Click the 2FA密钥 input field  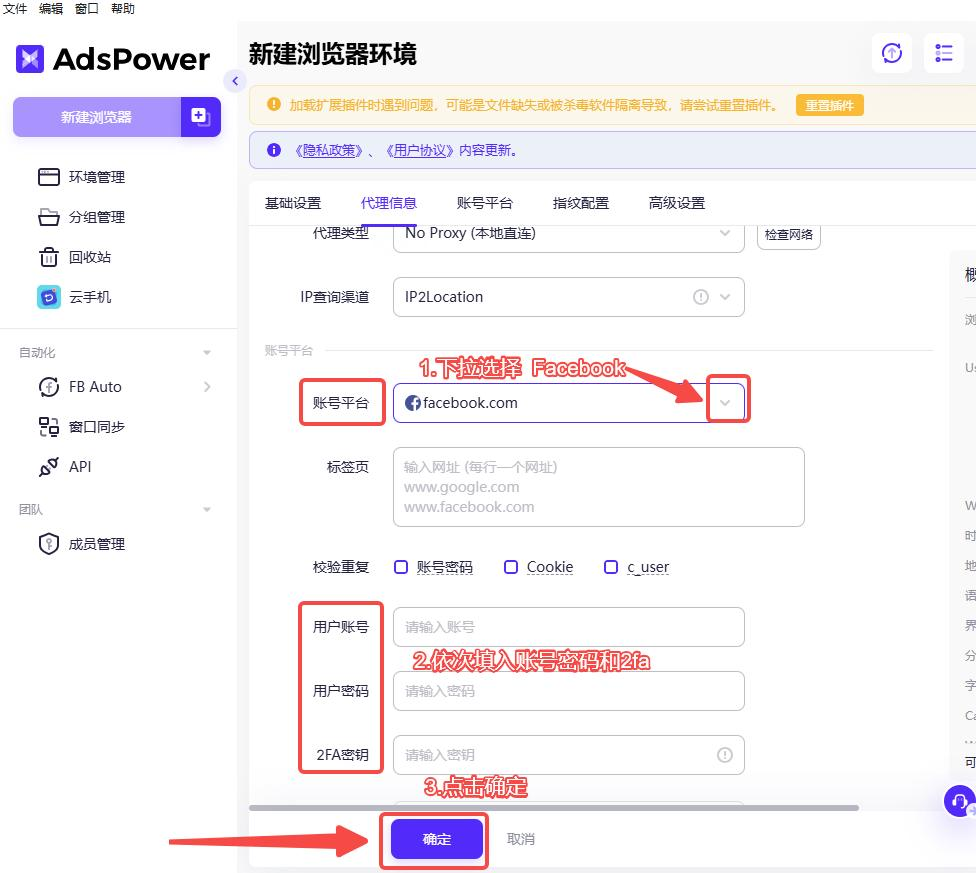[x=568, y=755]
